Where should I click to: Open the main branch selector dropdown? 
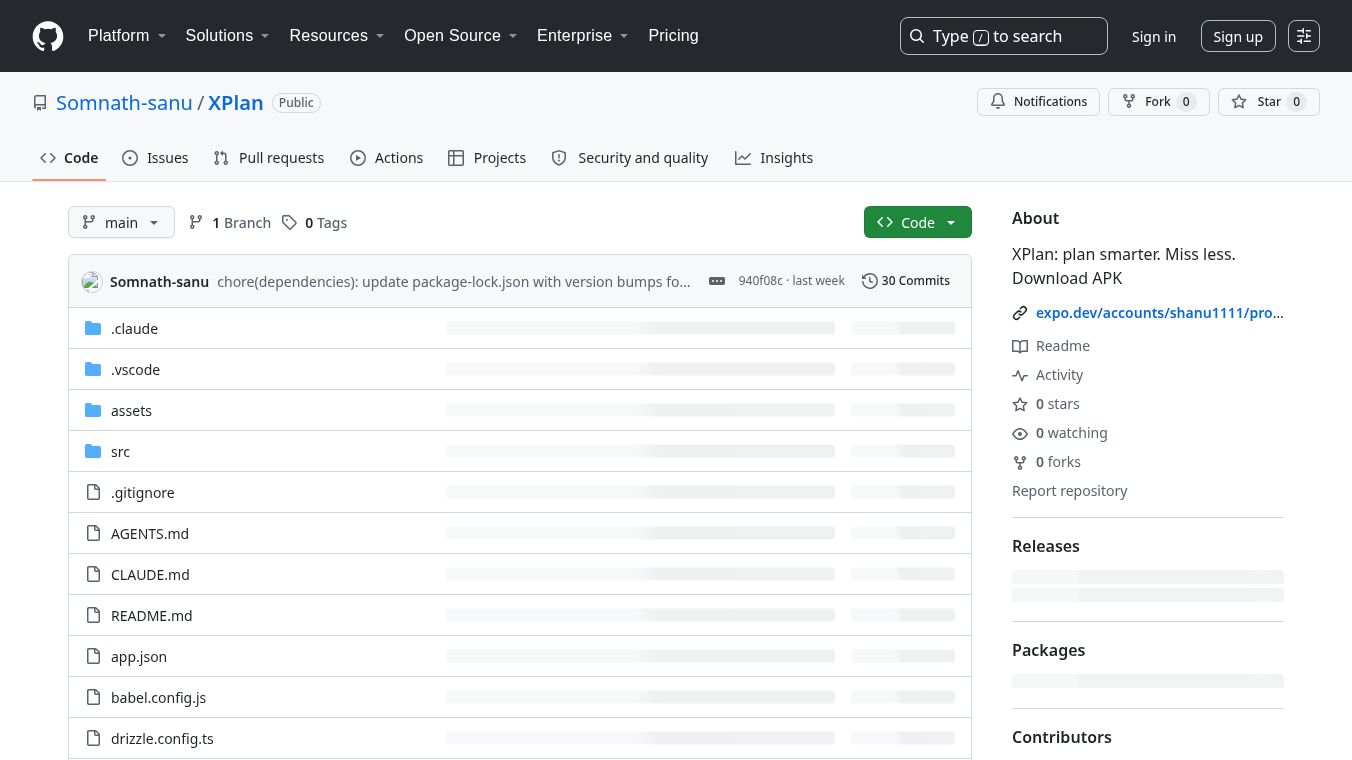point(121,222)
